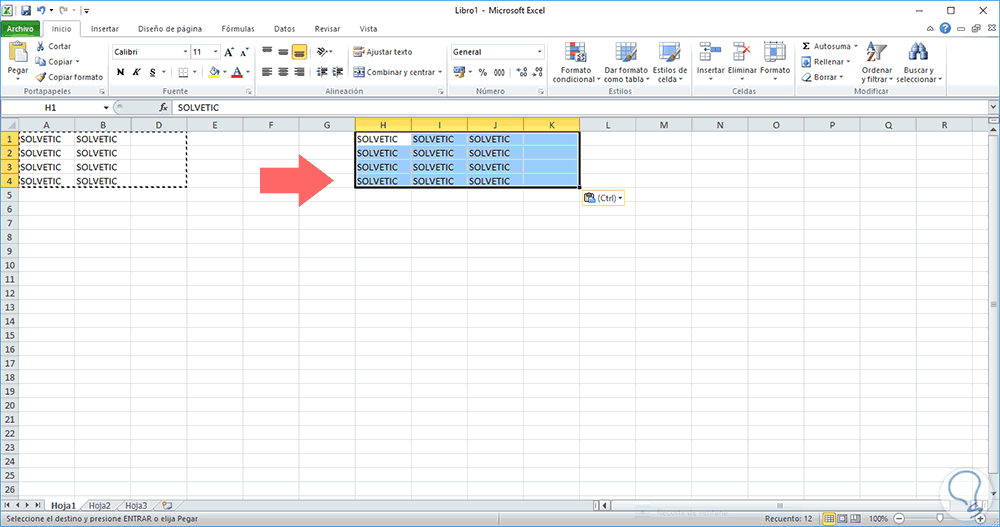The height and width of the screenshot is (527, 1000).
Task: Switch to Fórmulas tab
Action: tap(238, 29)
